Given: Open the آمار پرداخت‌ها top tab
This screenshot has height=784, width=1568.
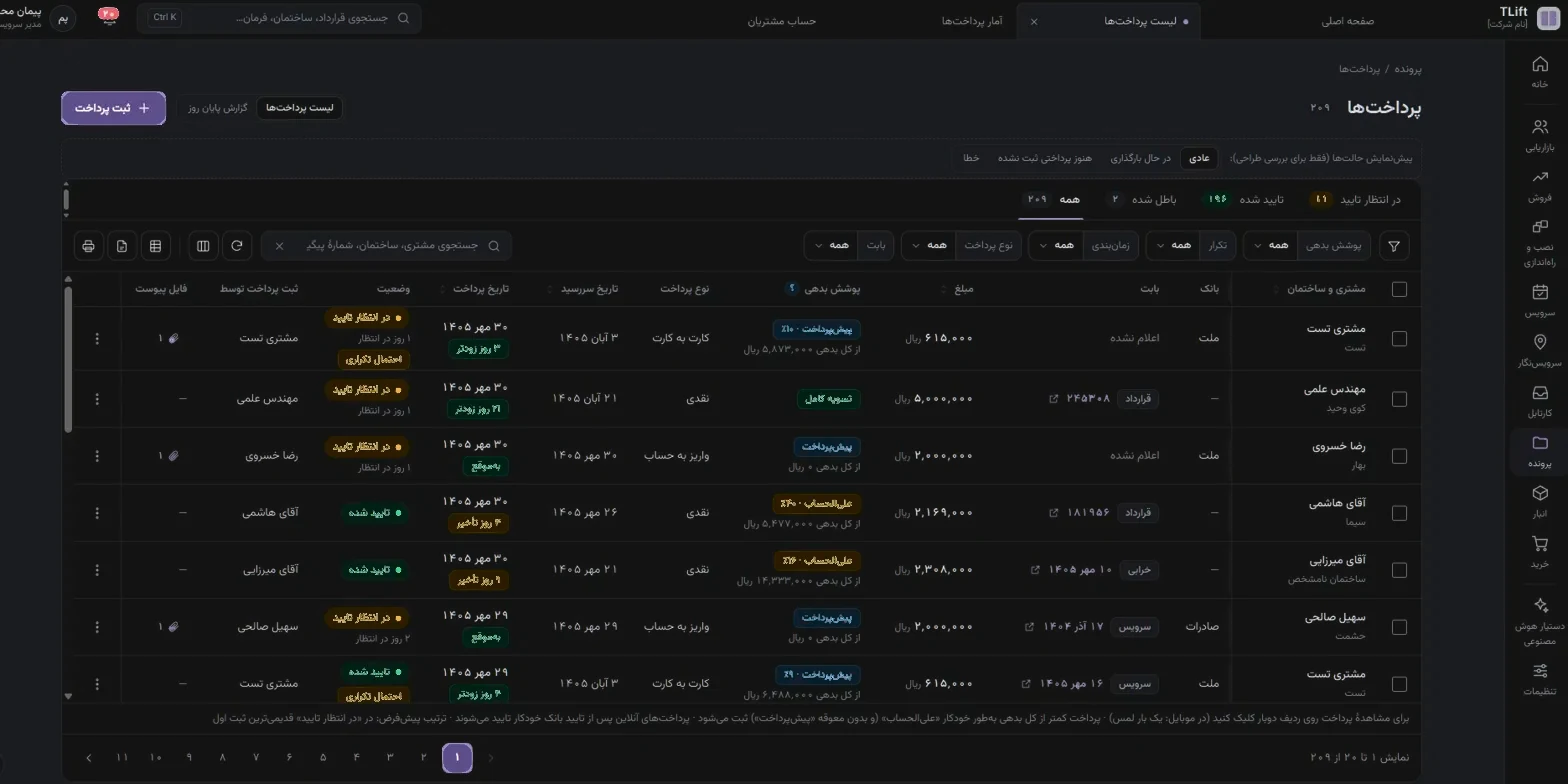Looking at the screenshot, I should [x=972, y=21].
